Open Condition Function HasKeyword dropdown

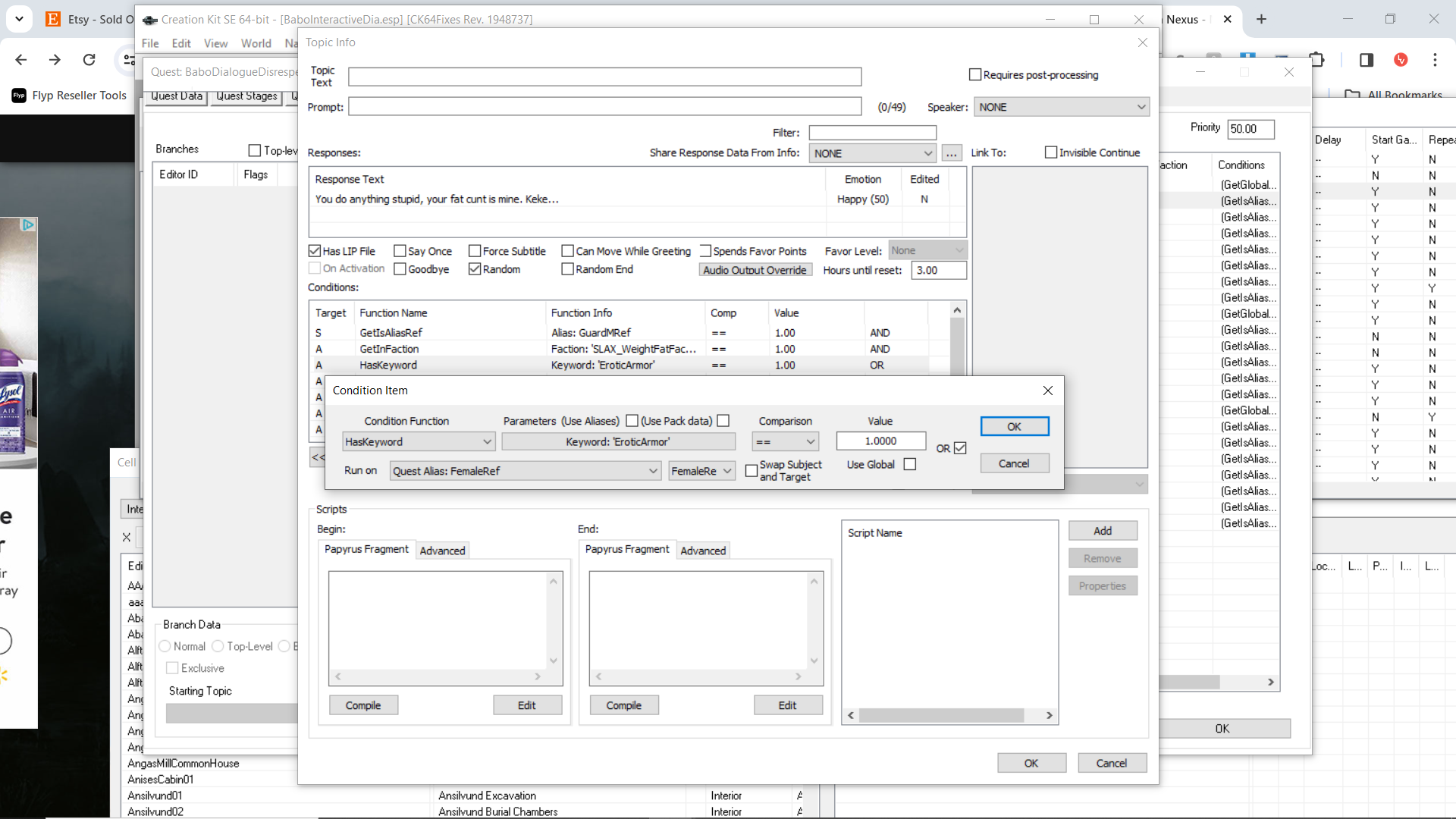click(419, 441)
